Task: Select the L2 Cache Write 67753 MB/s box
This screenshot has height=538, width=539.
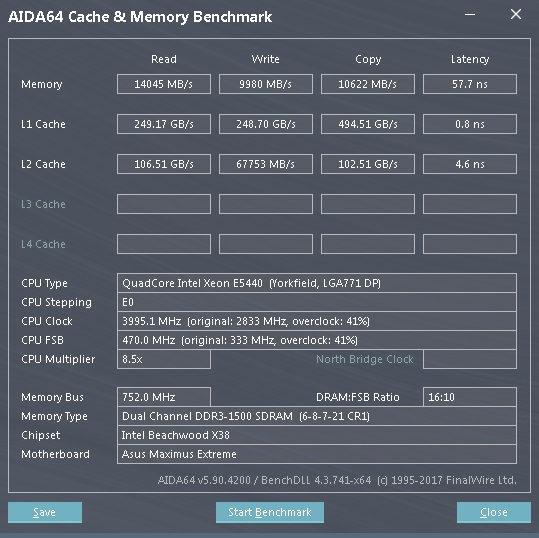Action: click(266, 164)
